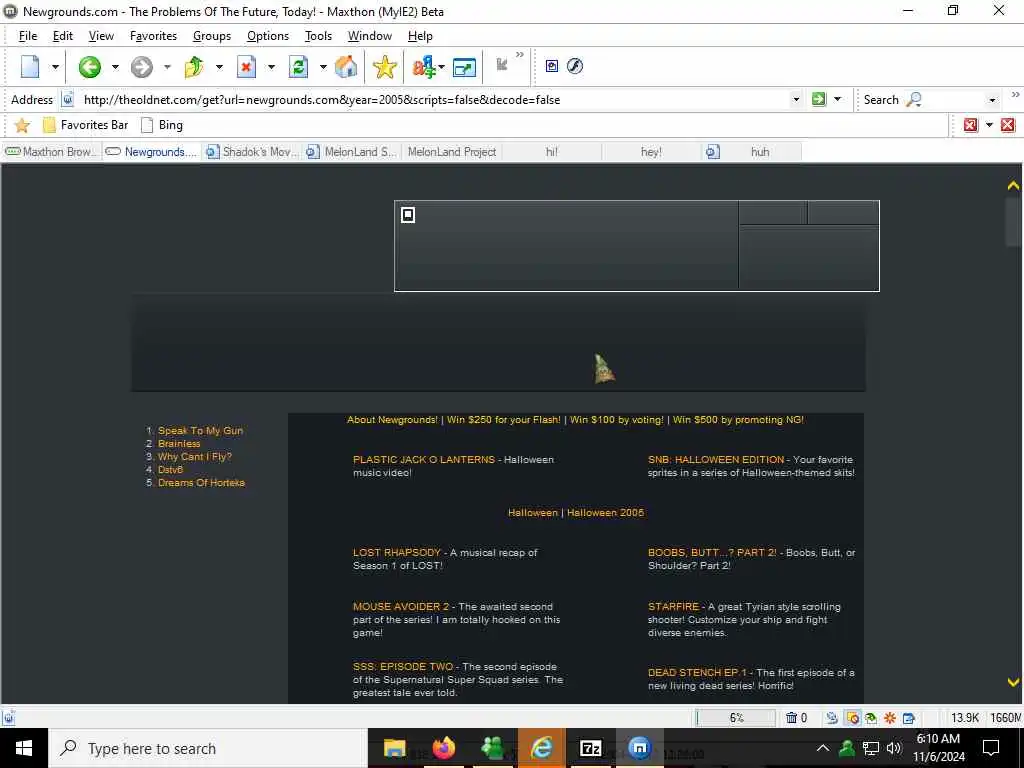1024x768 pixels.
Task: Click the Go green arrow beside address bar
Action: coord(818,99)
